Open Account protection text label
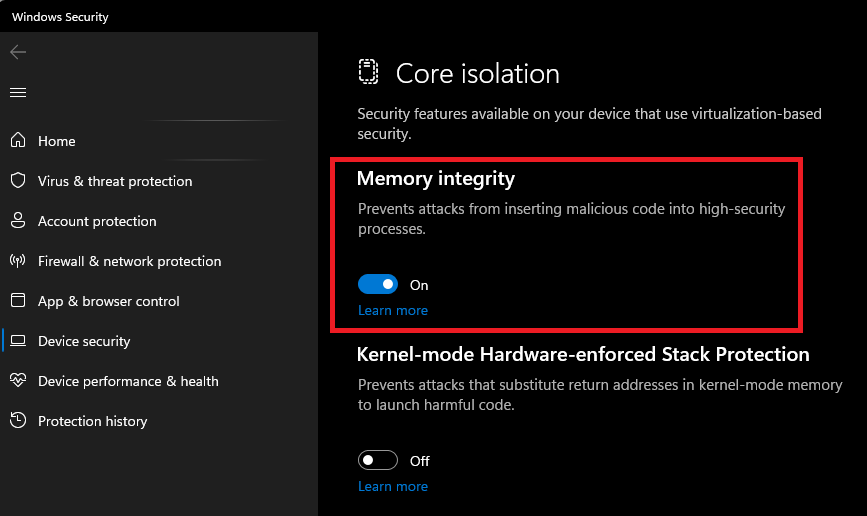This screenshot has width=867, height=516. coord(97,221)
